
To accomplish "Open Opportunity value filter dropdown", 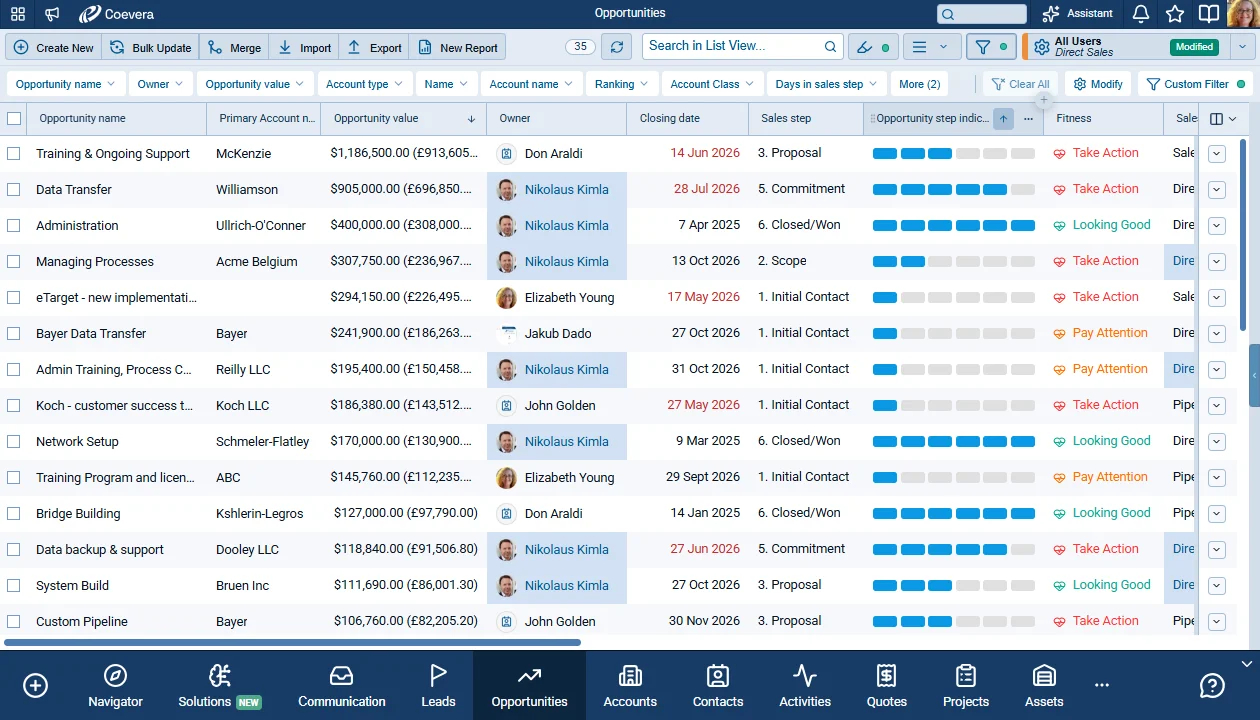I will click(x=255, y=84).
